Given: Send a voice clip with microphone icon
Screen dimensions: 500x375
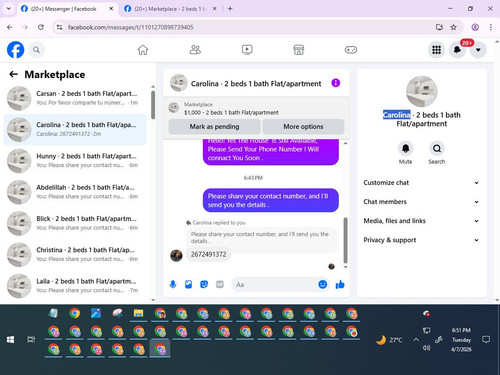Looking at the screenshot, I should [173, 284].
